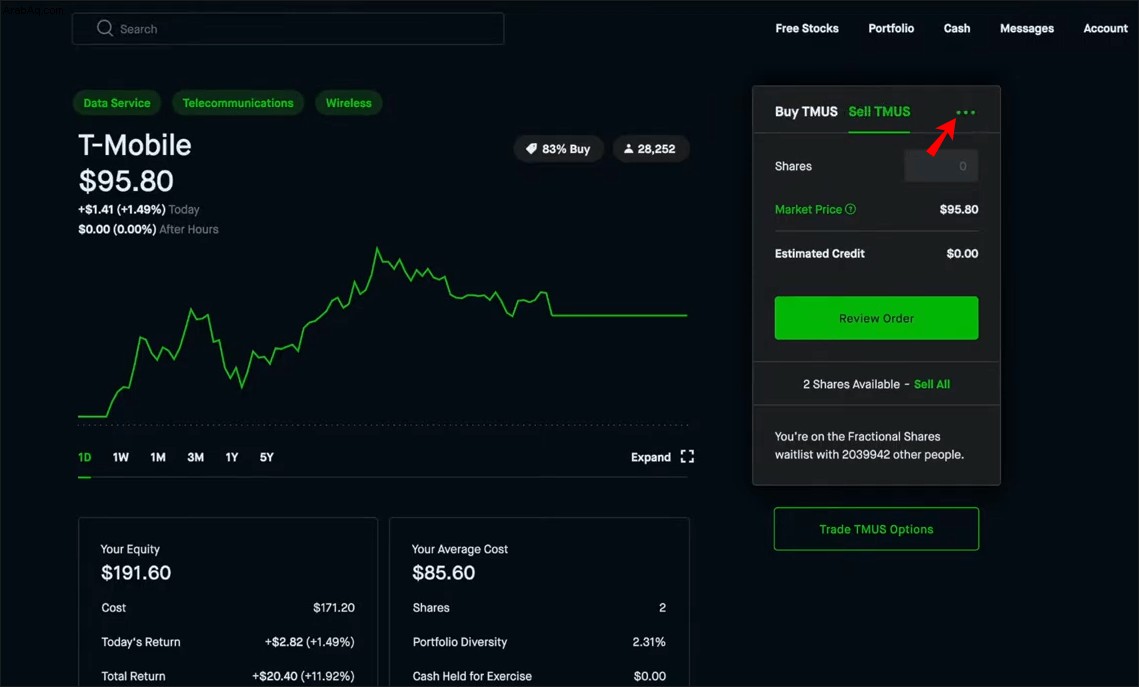Open Free Stocks in top navigation
1139x687 pixels.
807,28
